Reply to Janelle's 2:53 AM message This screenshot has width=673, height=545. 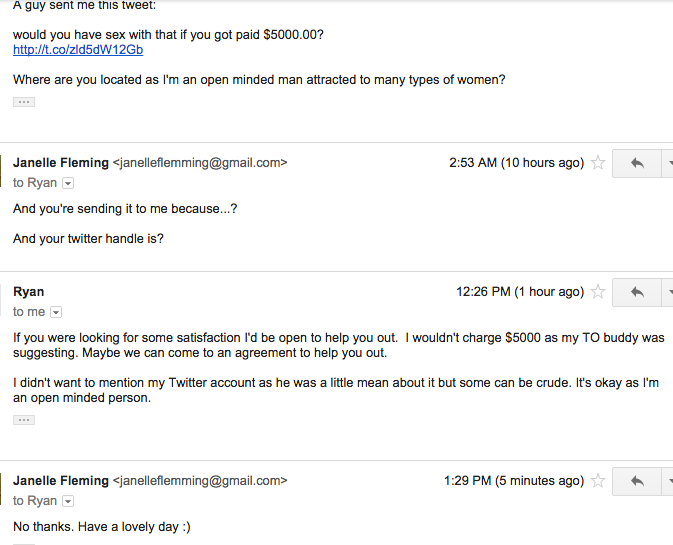636,163
